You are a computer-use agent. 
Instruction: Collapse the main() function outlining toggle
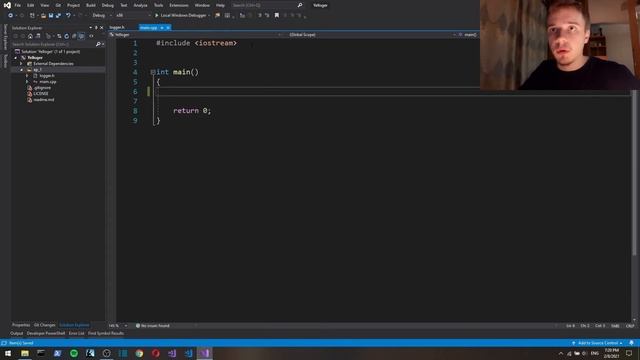(x=153, y=72)
